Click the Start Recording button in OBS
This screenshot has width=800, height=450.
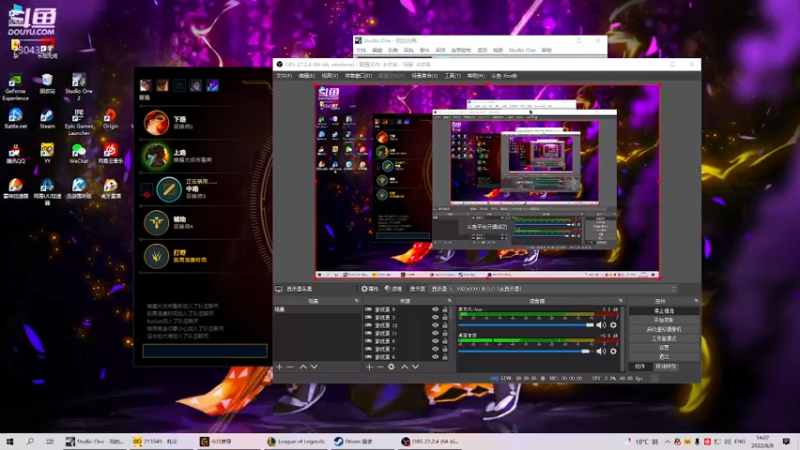coord(664,320)
